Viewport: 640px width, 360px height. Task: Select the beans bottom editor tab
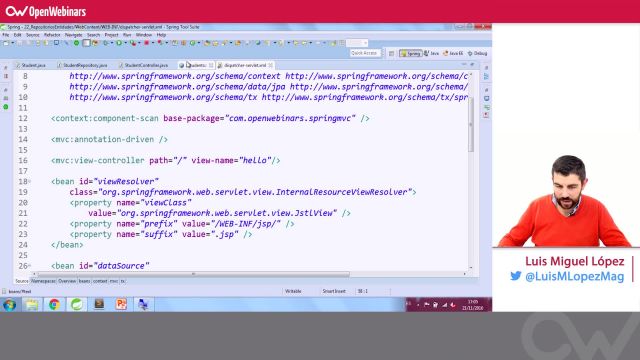click(84, 281)
